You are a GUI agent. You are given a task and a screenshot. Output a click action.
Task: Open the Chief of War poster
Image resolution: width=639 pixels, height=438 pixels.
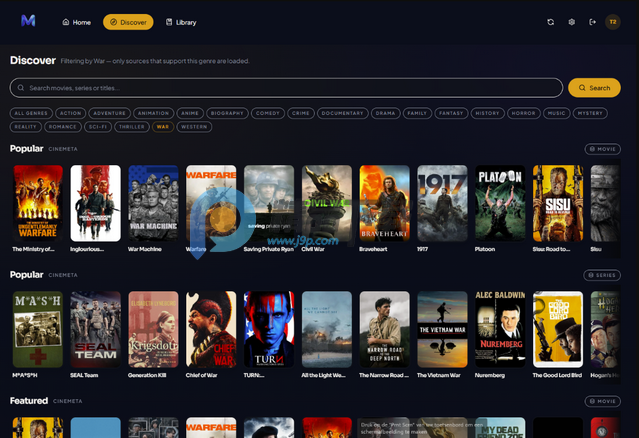click(x=211, y=329)
